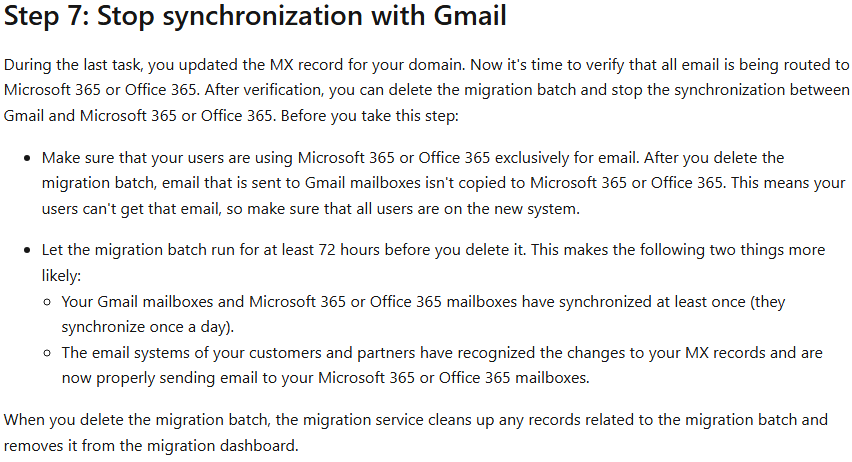
Task: Click the "Step 7: Stop synchronization with Gmail" heading
Action: (255, 16)
